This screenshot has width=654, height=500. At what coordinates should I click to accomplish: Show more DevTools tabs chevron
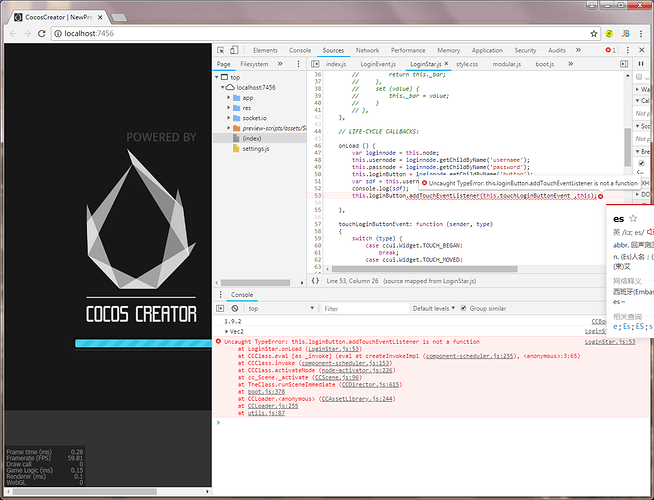pos(578,50)
